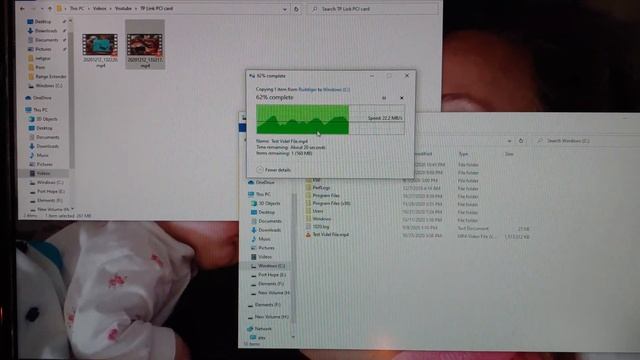Open pinned Desktop in TP Link window Quick access

(x=43, y=22)
